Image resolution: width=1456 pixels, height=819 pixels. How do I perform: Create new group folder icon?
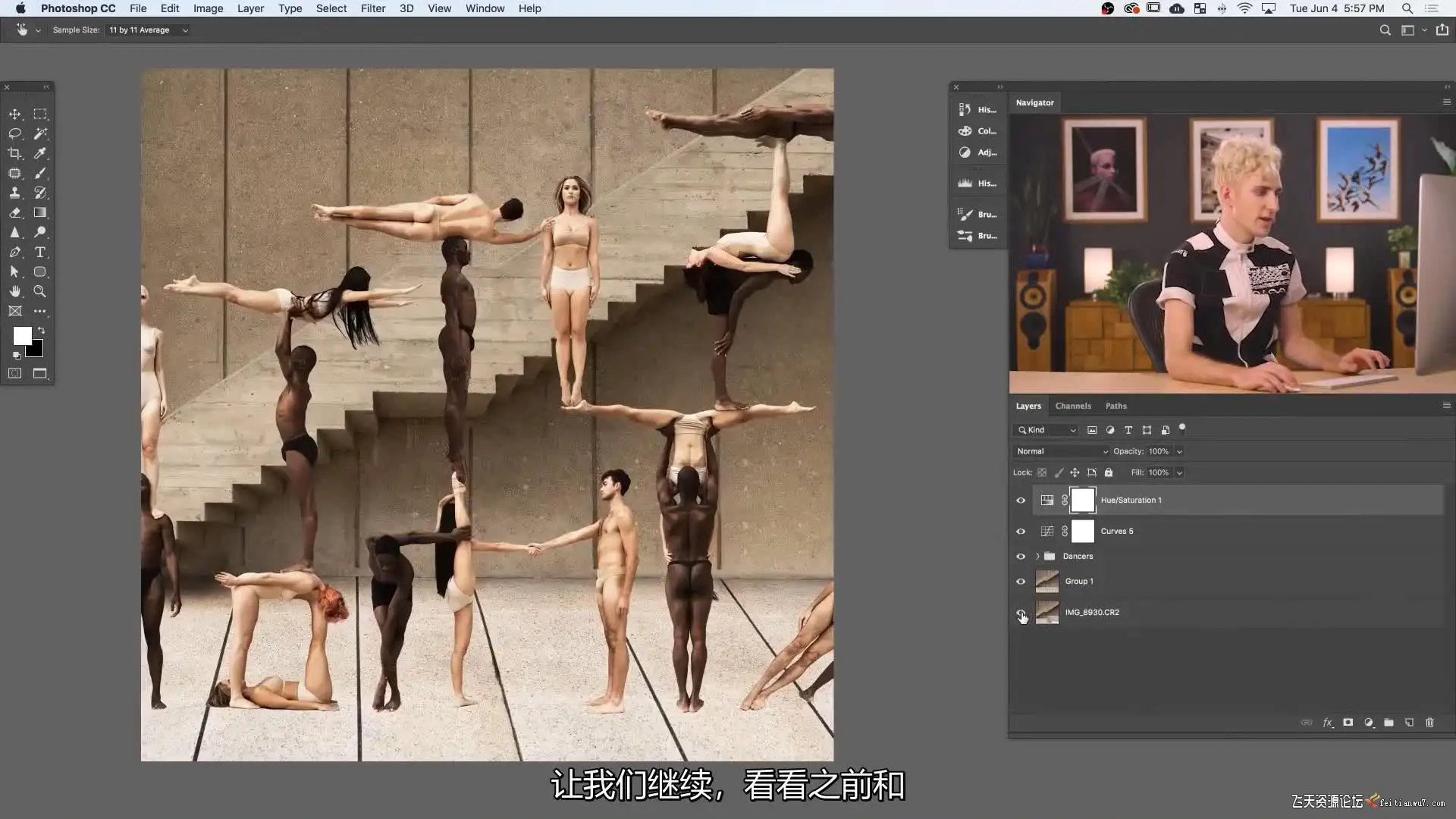point(1389,723)
